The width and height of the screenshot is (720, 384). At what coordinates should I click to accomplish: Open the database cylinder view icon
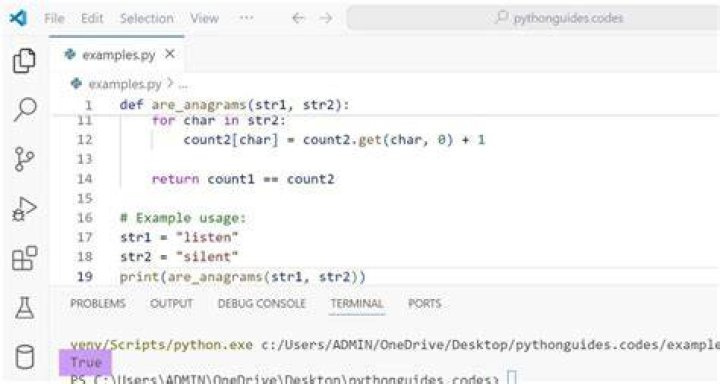pos(24,357)
